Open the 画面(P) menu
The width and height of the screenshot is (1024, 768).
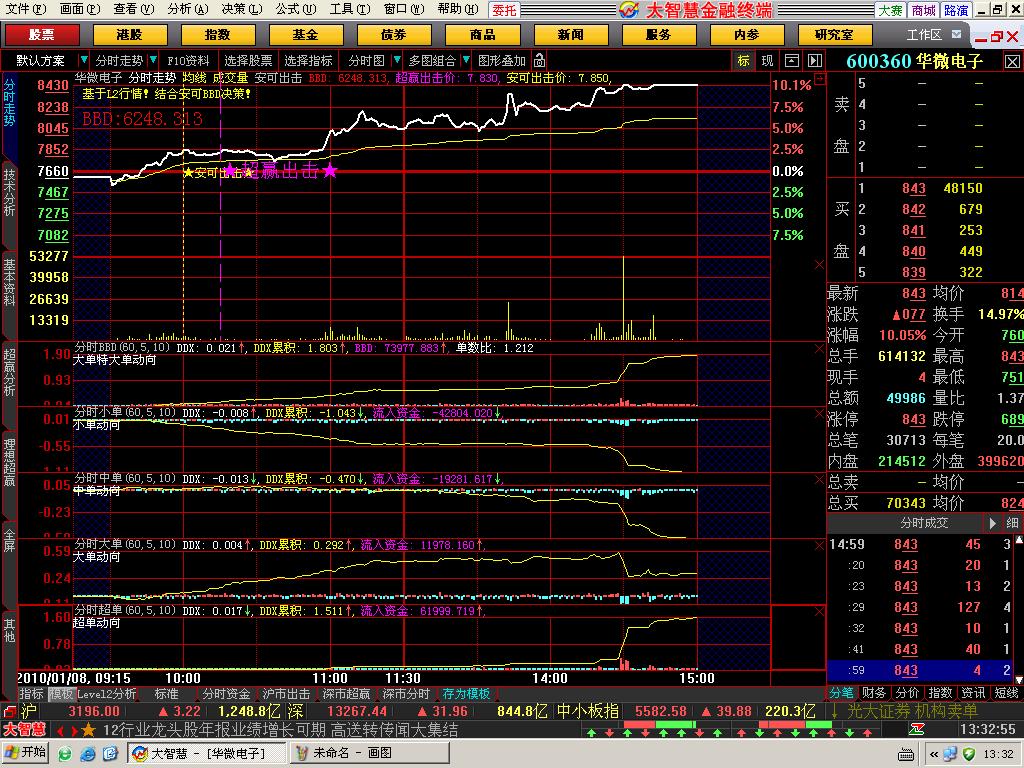click(x=80, y=9)
